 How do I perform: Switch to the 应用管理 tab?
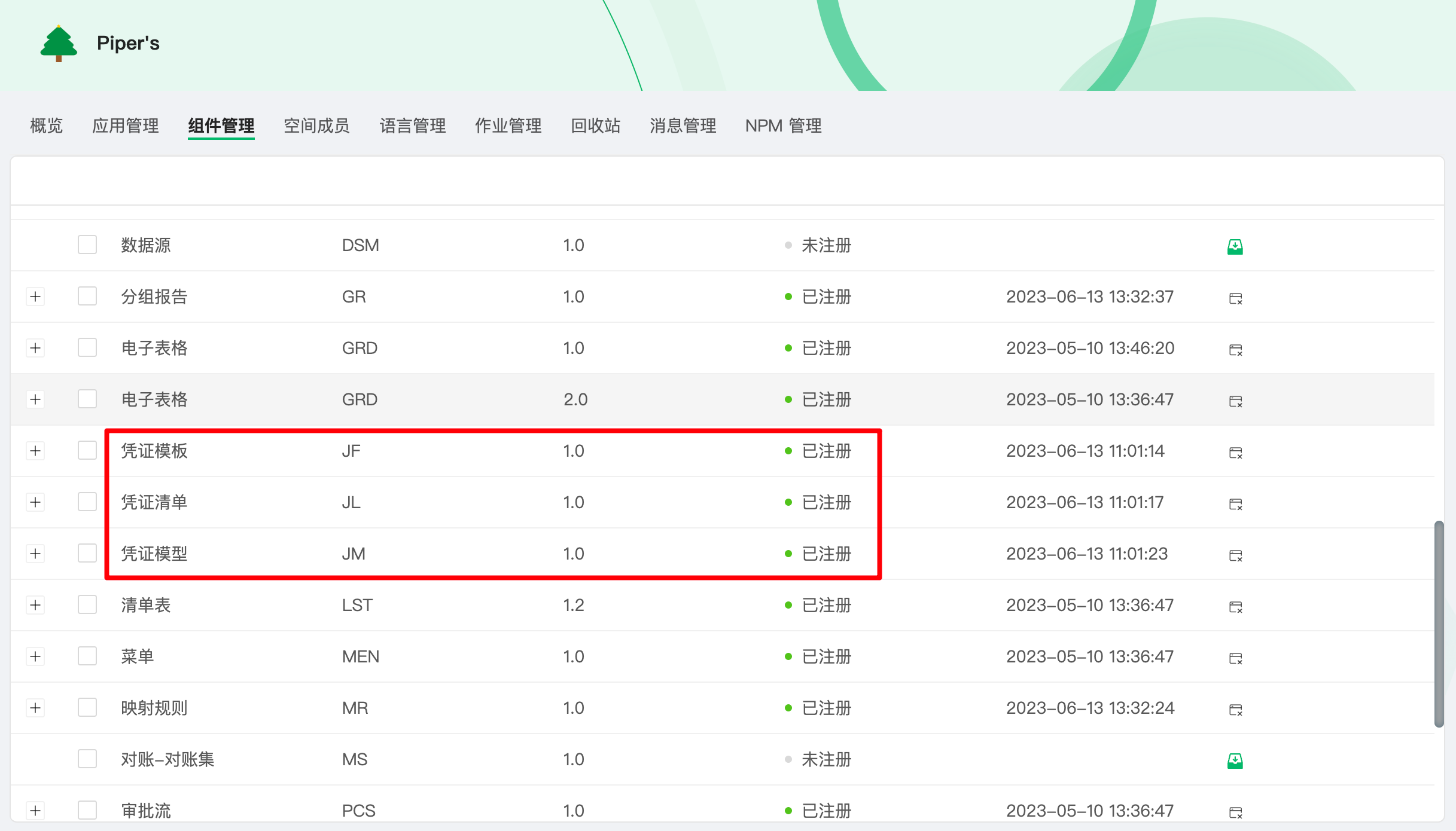[125, 126]
